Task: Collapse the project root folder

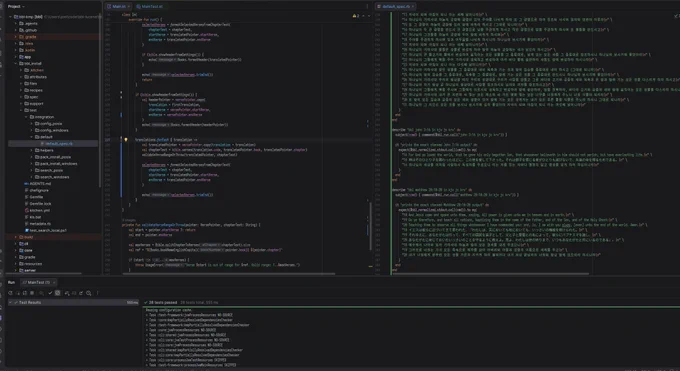Action: (x=10, y=17)
